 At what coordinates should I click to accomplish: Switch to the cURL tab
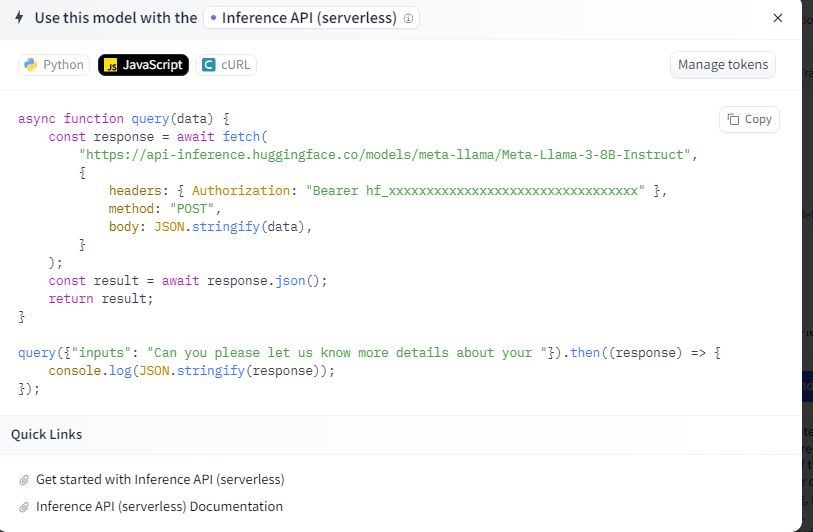[226, 65]
